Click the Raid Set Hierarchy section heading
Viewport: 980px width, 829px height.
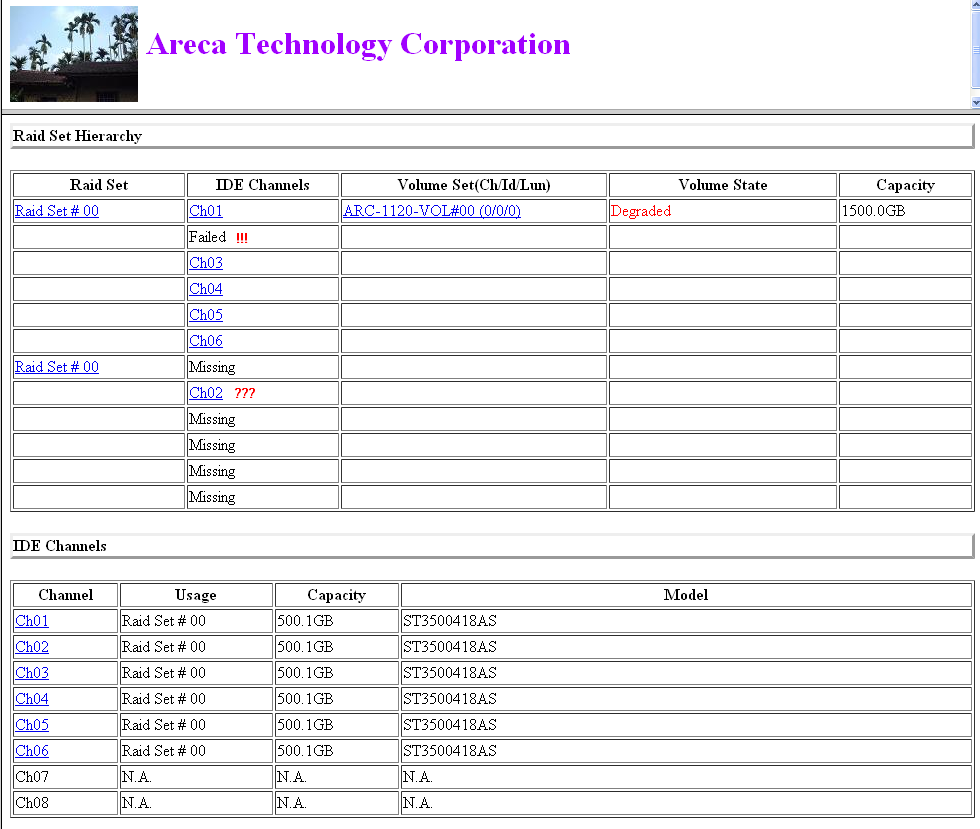pos(78,136)
